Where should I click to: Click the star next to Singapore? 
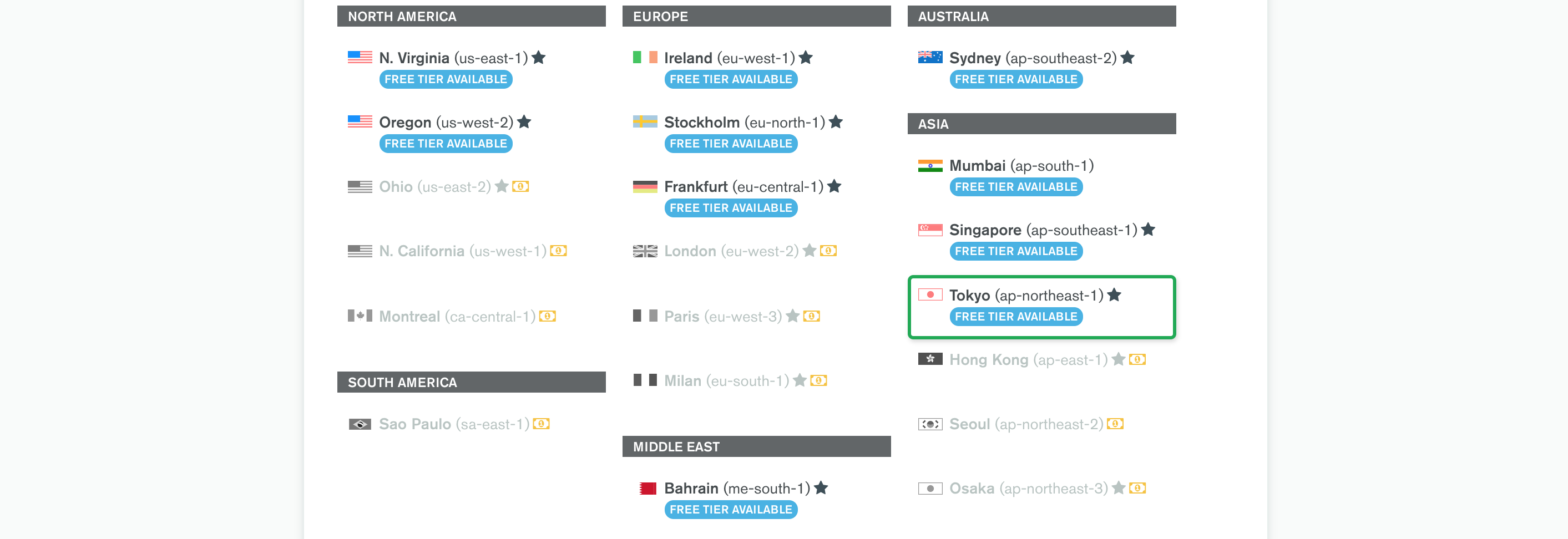(1148, 230)
